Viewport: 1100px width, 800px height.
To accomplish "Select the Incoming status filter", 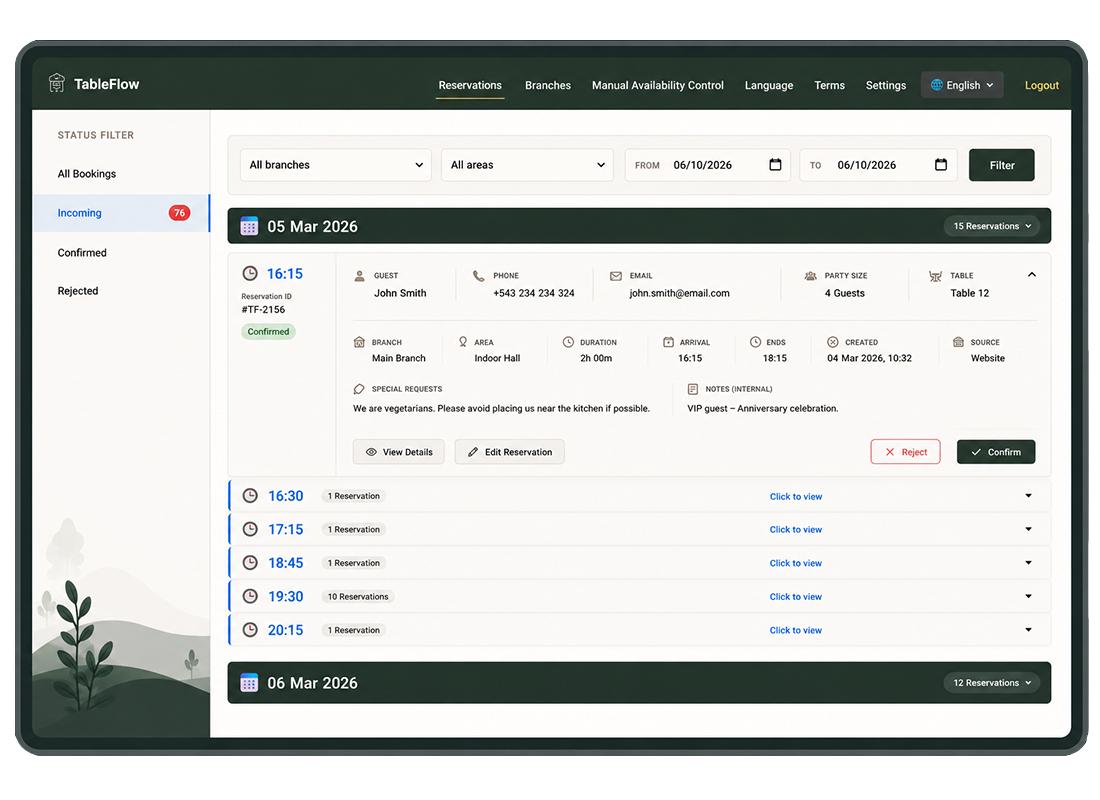I will coord(121,213).
